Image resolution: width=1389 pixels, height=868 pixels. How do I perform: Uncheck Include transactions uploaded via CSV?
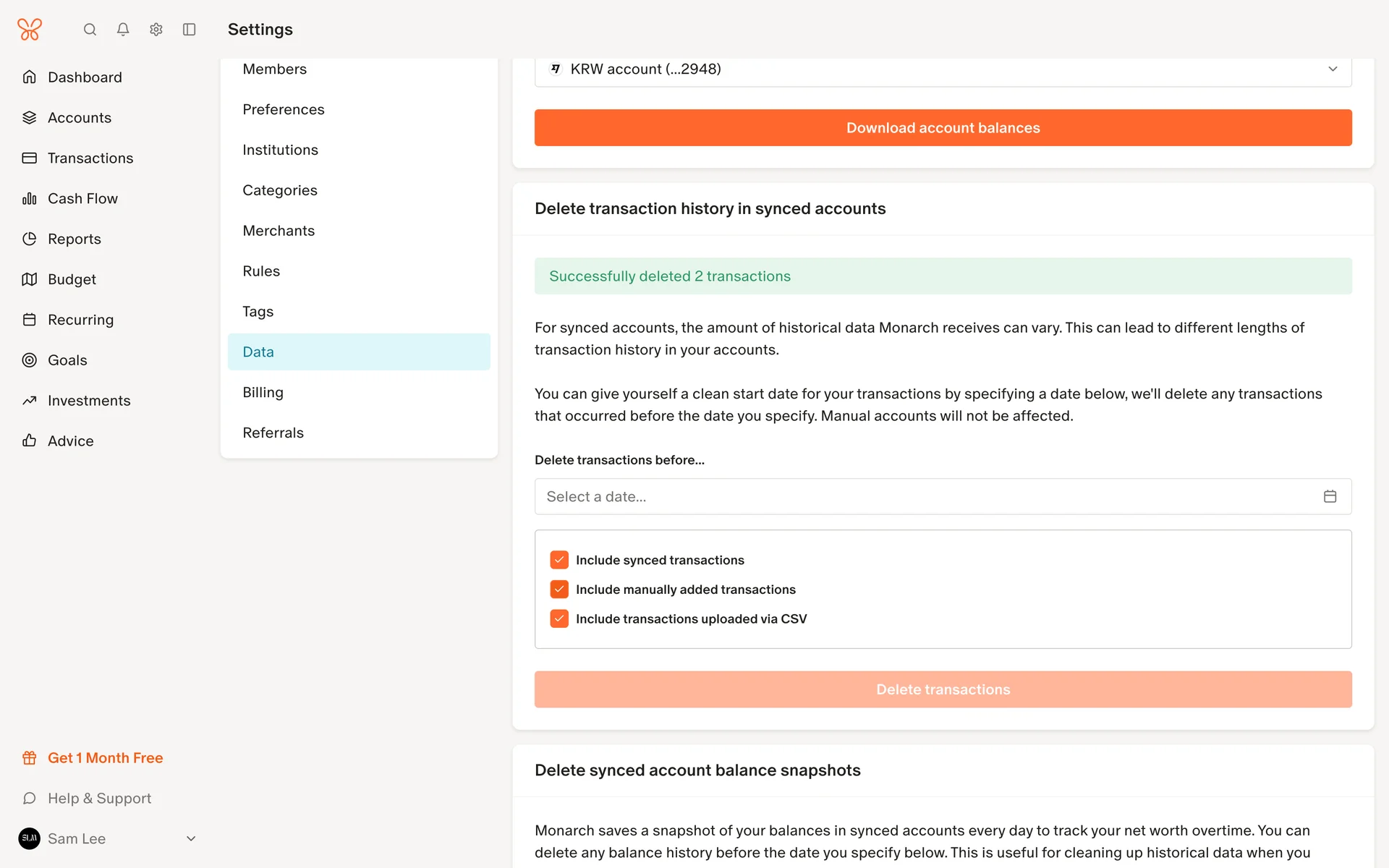pyautogui.click(x=559, y=619)
